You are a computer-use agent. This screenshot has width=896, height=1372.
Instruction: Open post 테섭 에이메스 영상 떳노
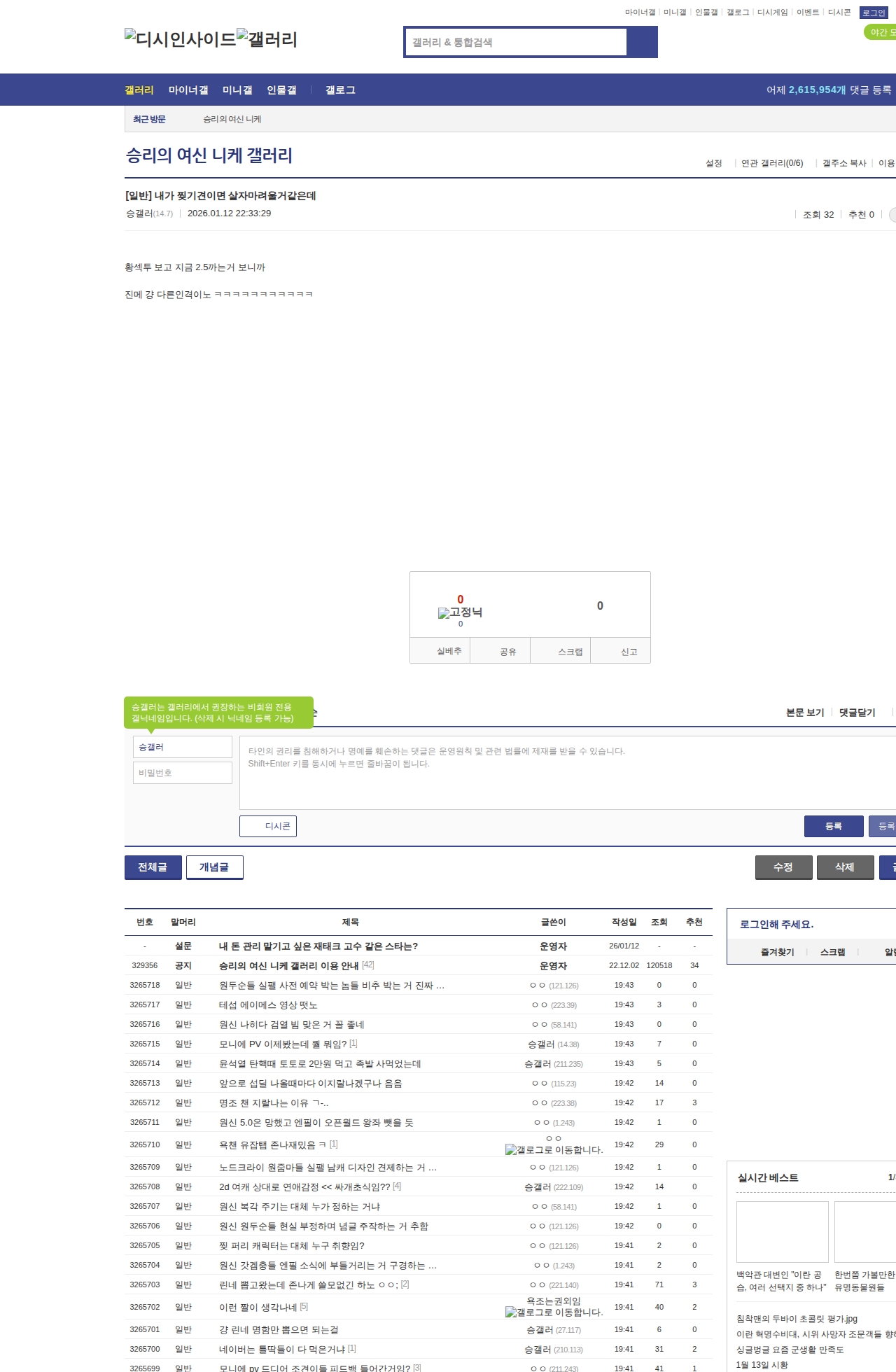pos(268,1005)
